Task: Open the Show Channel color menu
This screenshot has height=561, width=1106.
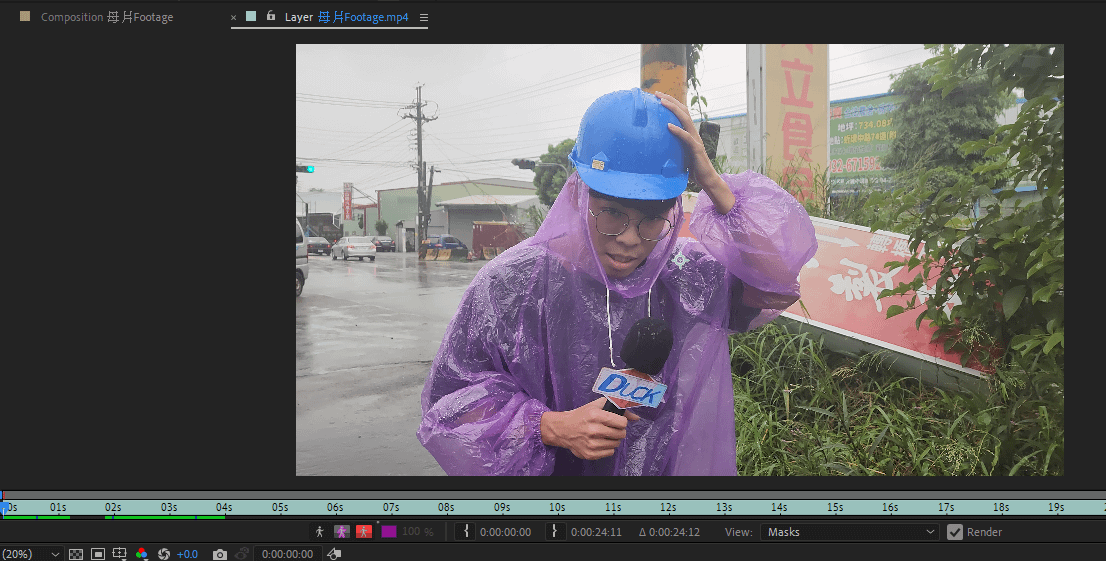Action: click(x=142, y=554)
